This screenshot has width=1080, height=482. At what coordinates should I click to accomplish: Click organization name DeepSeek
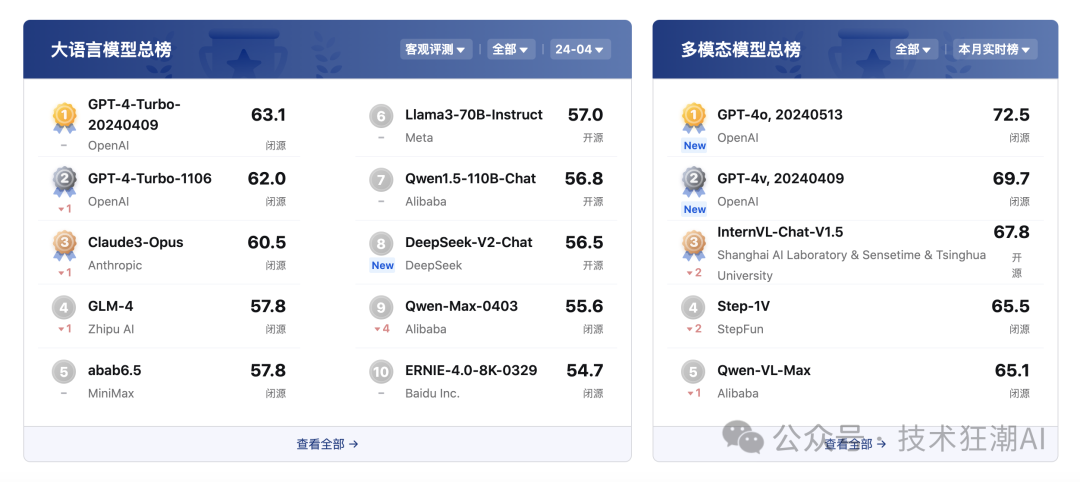tap(433, 265)
